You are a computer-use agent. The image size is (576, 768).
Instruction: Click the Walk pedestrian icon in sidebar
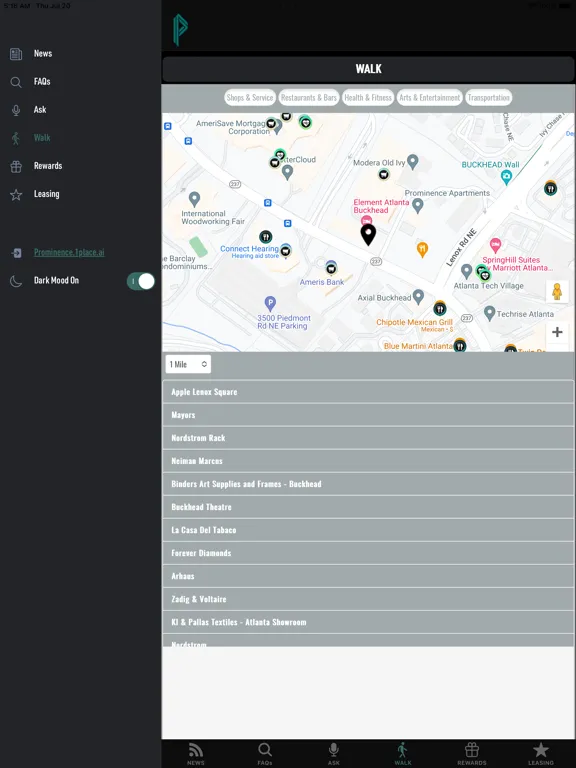pyautogui.click(x=16, y=138)
